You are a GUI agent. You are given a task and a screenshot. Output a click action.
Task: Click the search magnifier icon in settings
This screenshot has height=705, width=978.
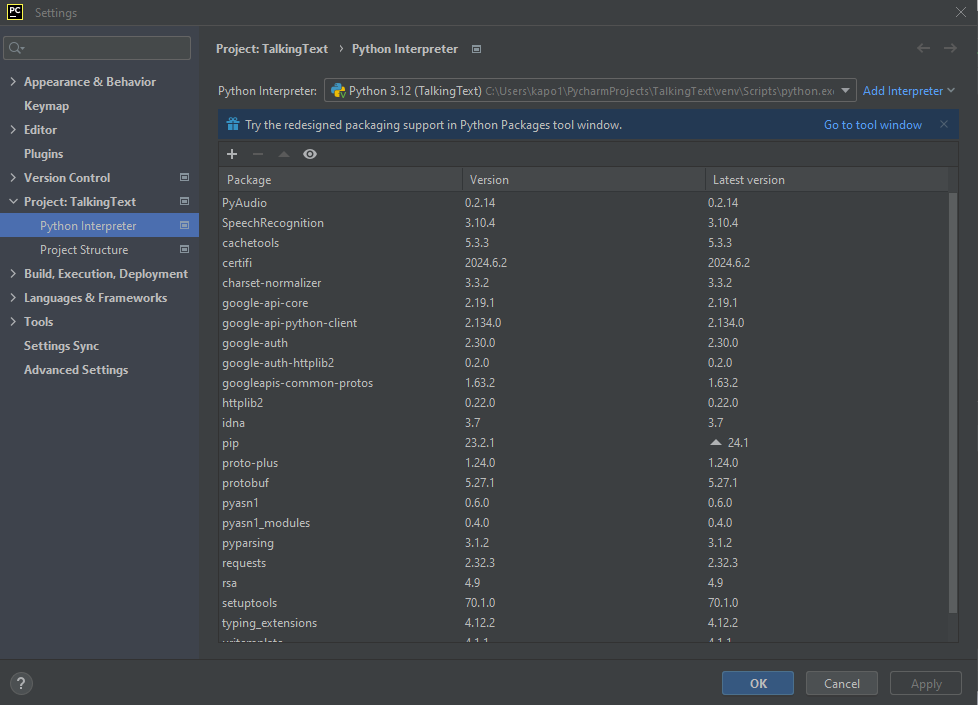[x=16, y=48]
